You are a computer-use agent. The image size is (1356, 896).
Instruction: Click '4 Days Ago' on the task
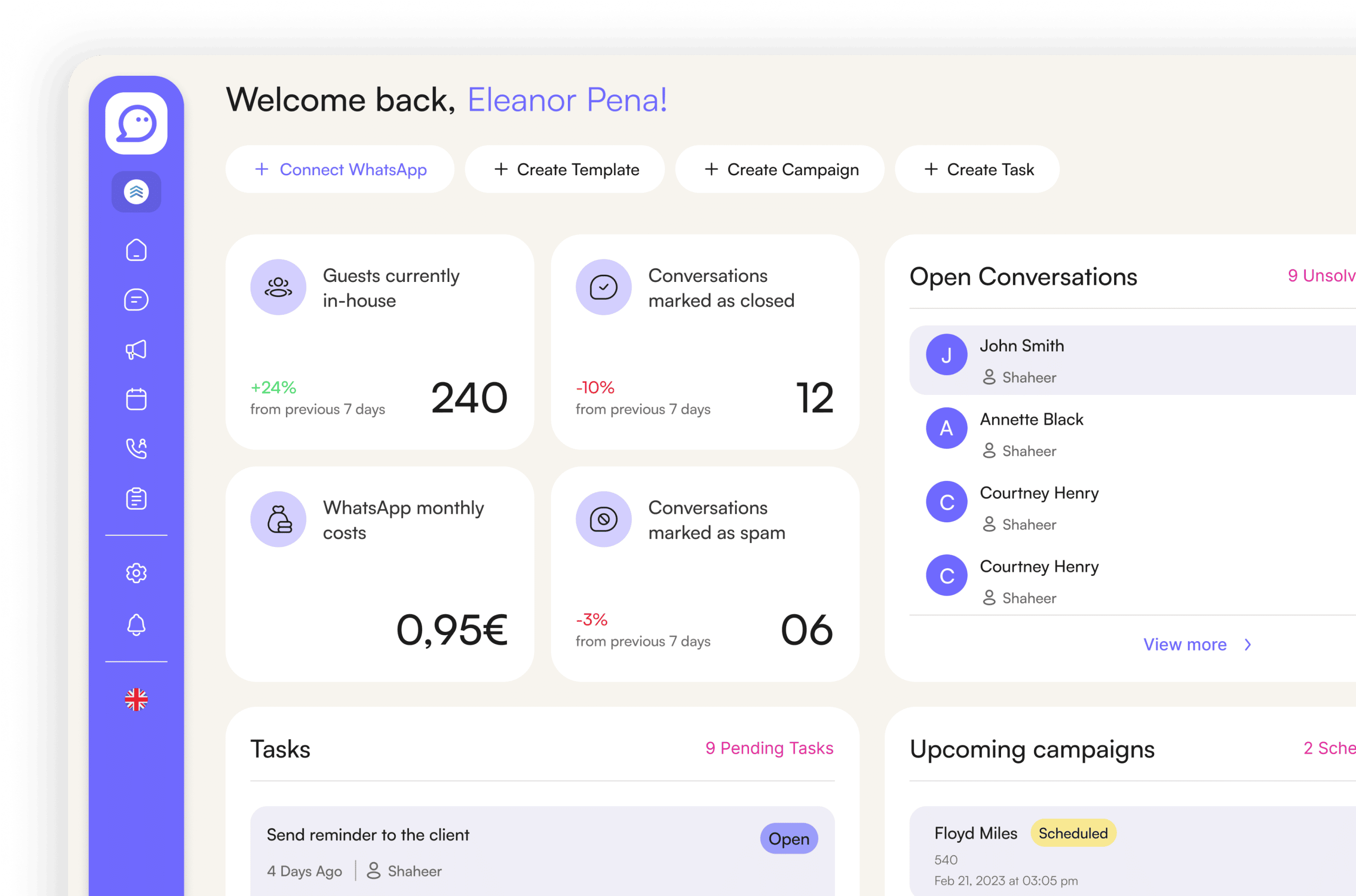(305, 871)
